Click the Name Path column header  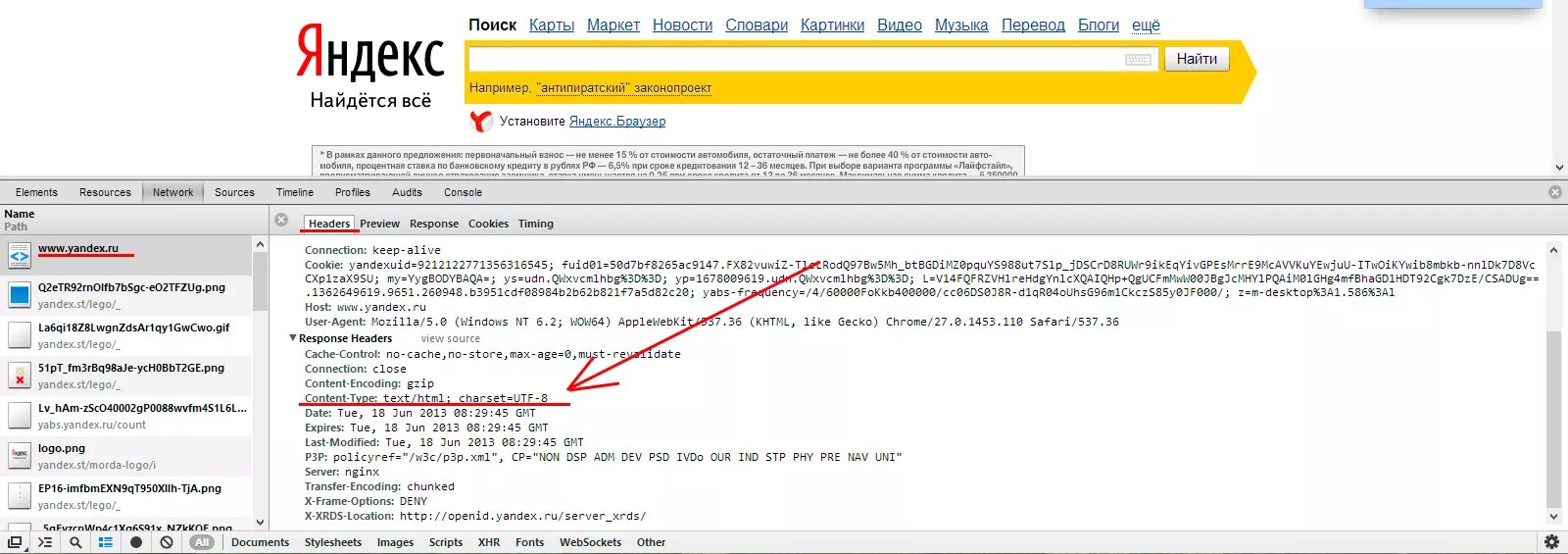click(x=134, y=220)
